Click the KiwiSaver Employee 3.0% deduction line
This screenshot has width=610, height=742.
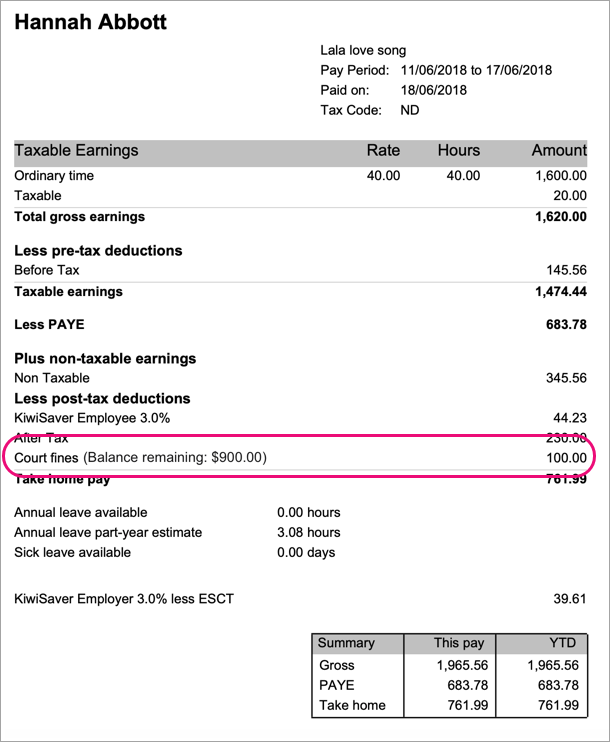[80, 419]
